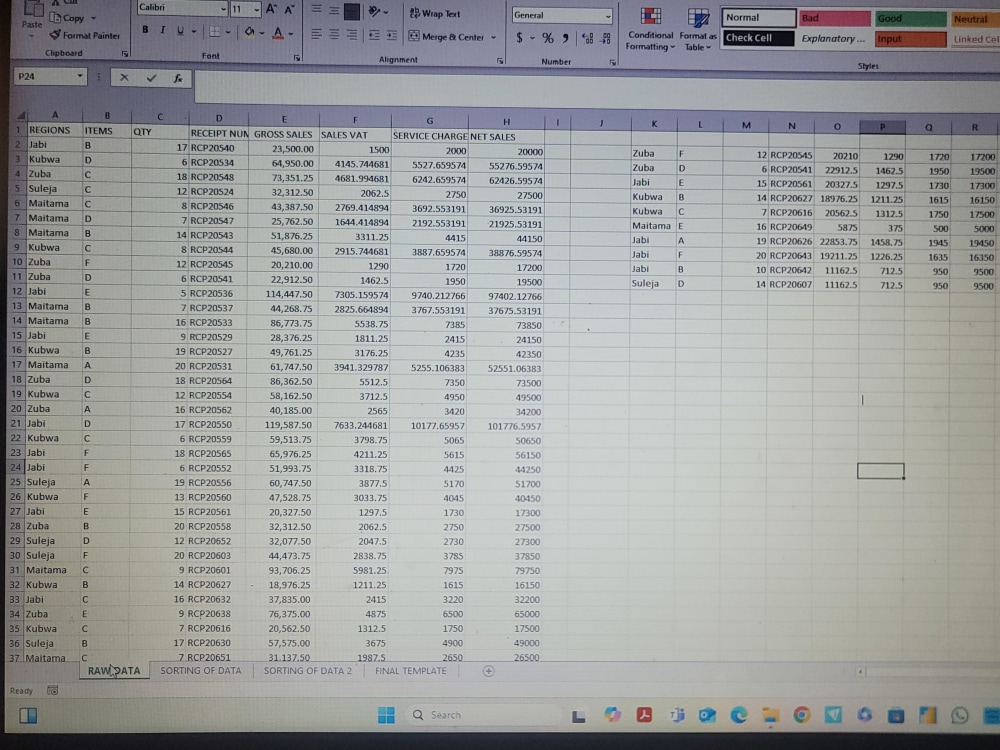Image resolution: width=1000 pixels, height=750 pixels.
Task: Open the Calibri font name dropdown
Action: click(223, 8)
